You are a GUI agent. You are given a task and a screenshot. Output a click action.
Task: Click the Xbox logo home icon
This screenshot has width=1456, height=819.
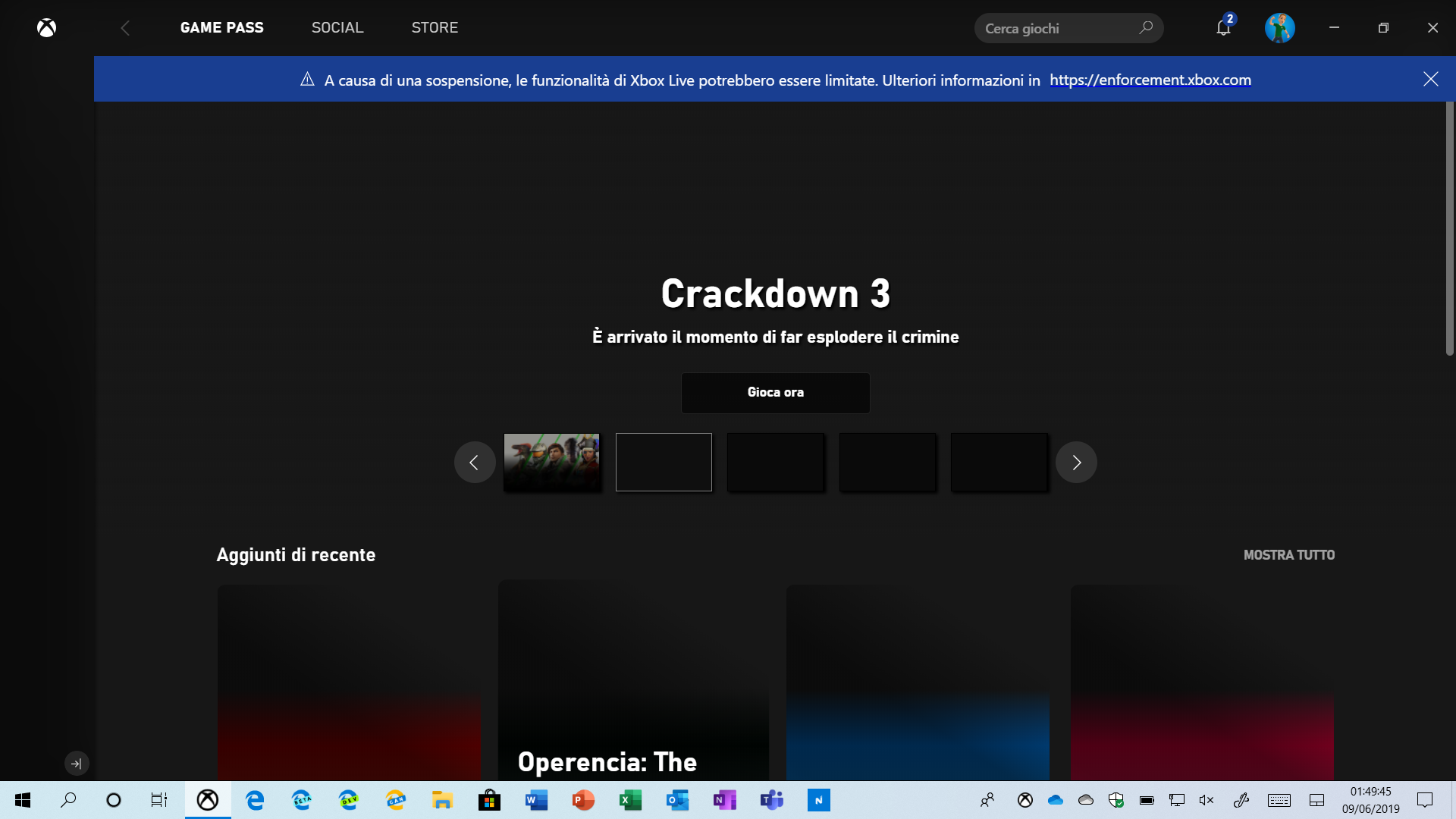47,28
